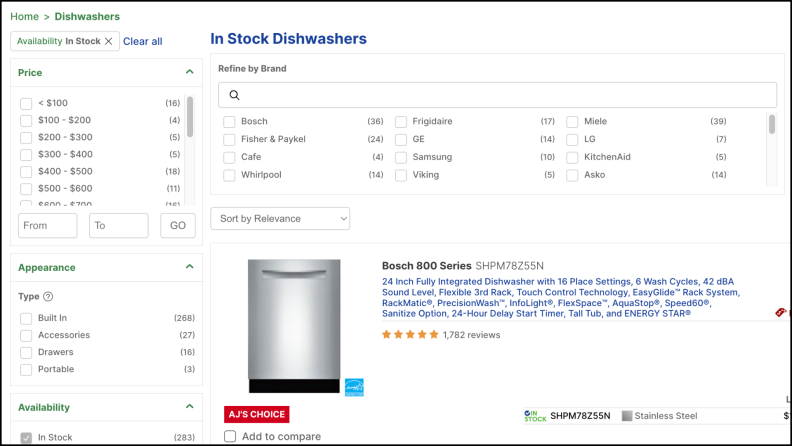Click the Stainless Steel finish label
This screenshot has width=792, height=446.
(x=666, y=416)
